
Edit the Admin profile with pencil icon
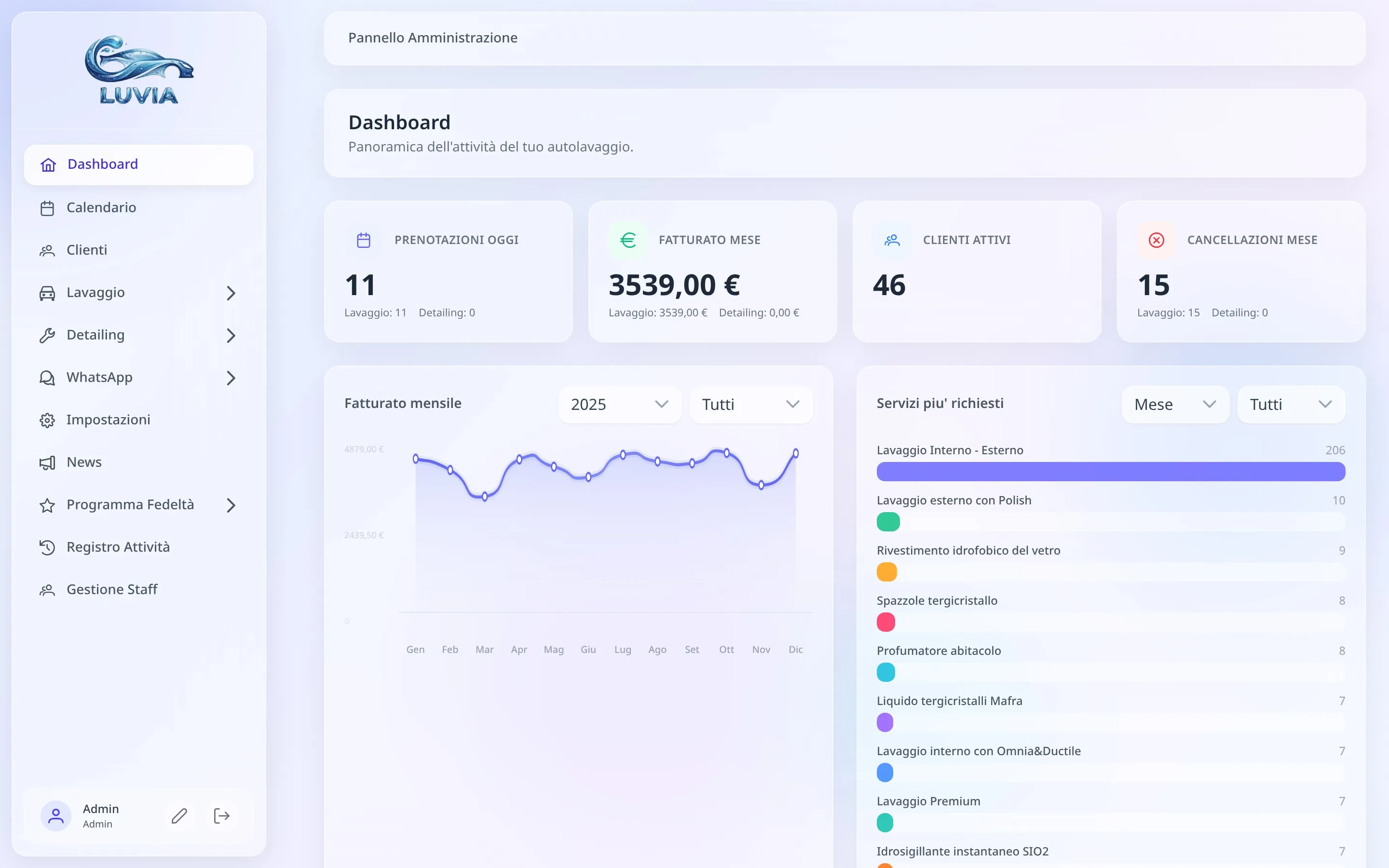point(179,816)
